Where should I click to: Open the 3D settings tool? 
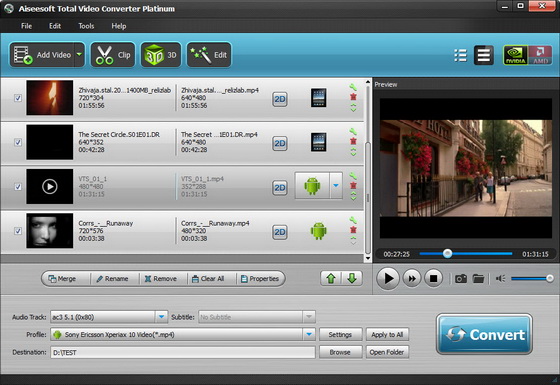click(161, 55)
